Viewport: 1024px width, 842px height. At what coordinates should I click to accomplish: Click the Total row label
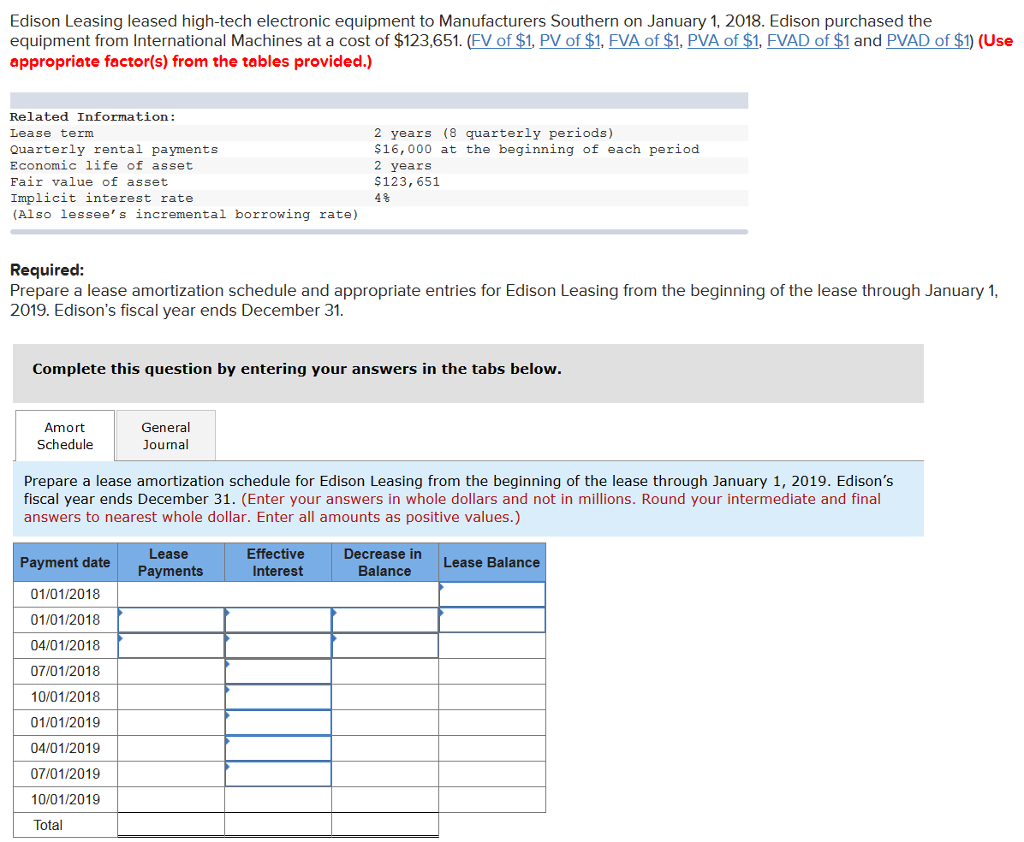(48, 825)
